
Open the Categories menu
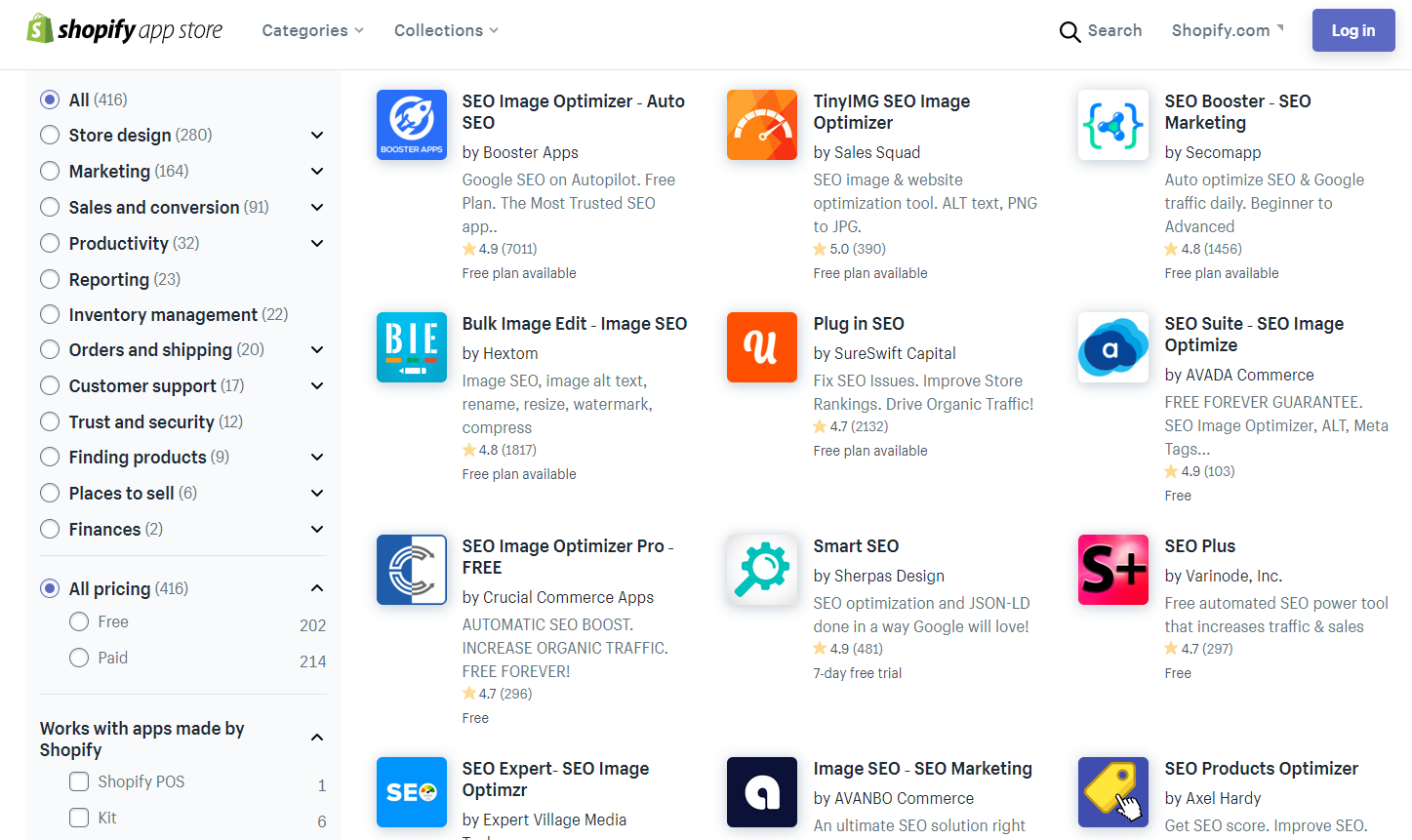312,30
